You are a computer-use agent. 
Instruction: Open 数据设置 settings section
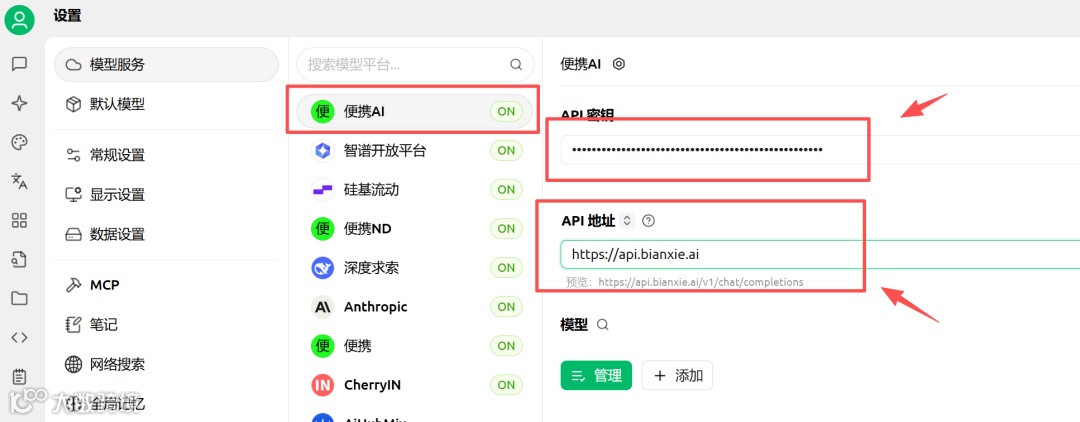(166, 234)
